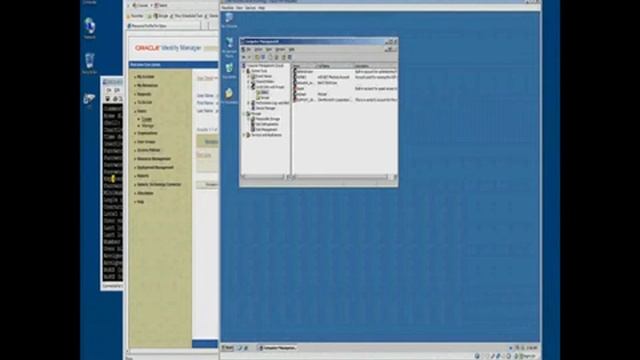The image size is (640, 360).
Task: Expand Performance Logs and Alerts node
Action: [248, 103]
